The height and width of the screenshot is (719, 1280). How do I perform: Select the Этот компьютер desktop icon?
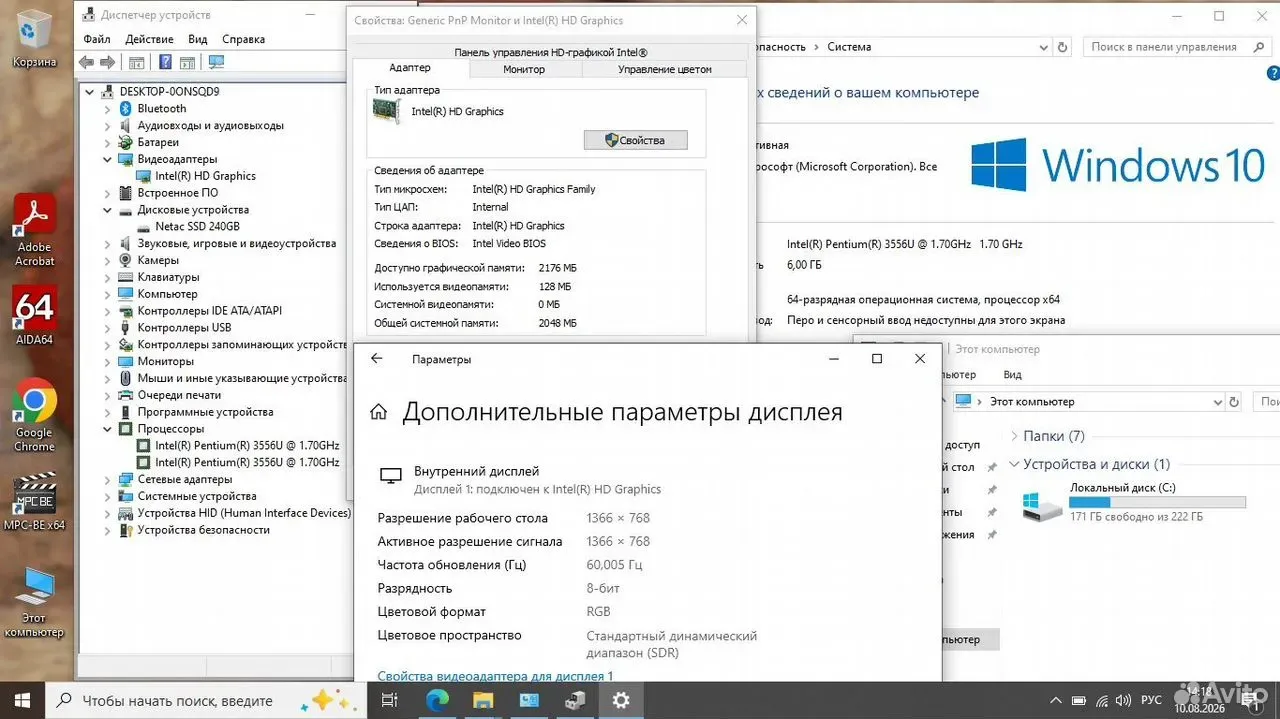[35, 602]
